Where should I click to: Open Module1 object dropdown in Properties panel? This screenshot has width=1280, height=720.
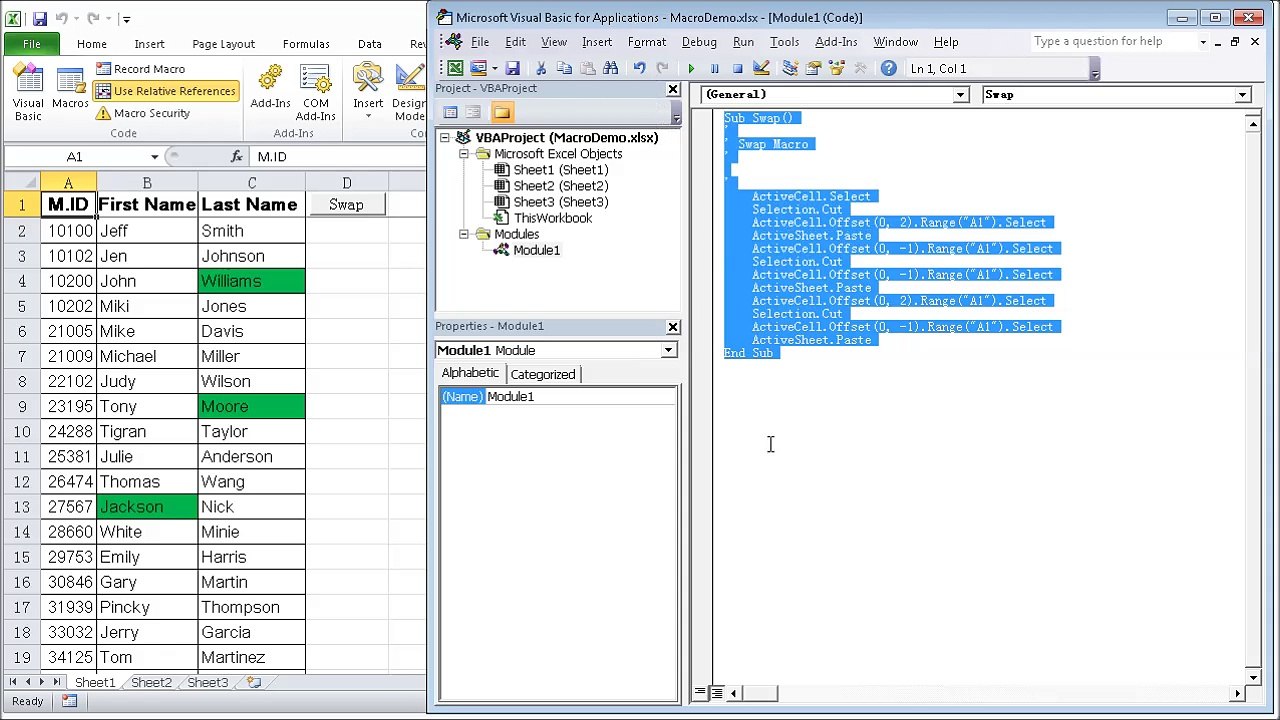(x=668, y=350)
